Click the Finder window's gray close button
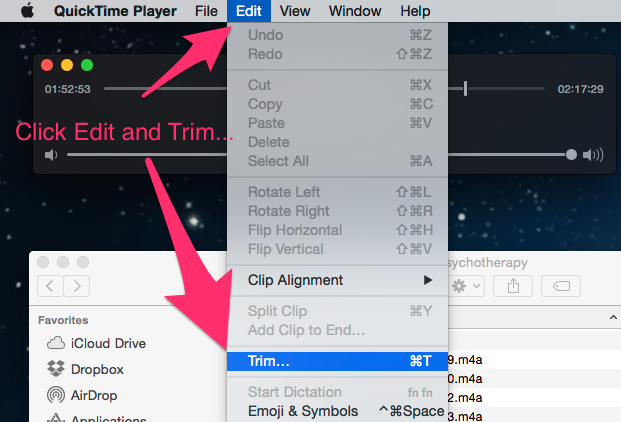Viewport: 621px width, 422px height. [43, 262]
